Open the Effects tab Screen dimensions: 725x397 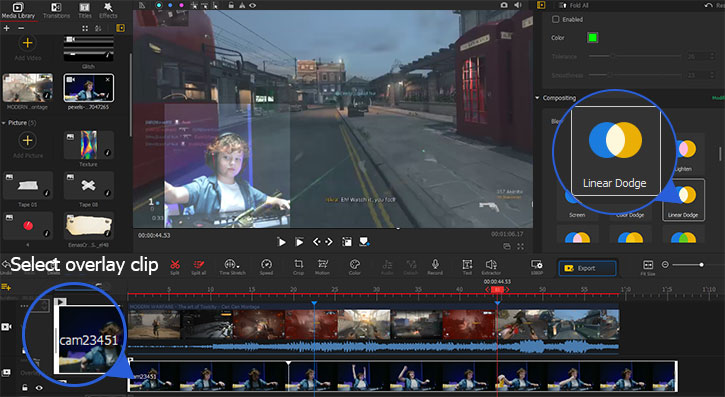tap(108, 11)
